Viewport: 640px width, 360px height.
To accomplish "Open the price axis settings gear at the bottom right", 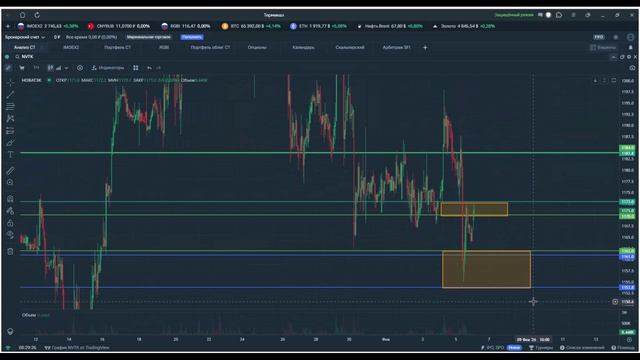I will point(629,340).
